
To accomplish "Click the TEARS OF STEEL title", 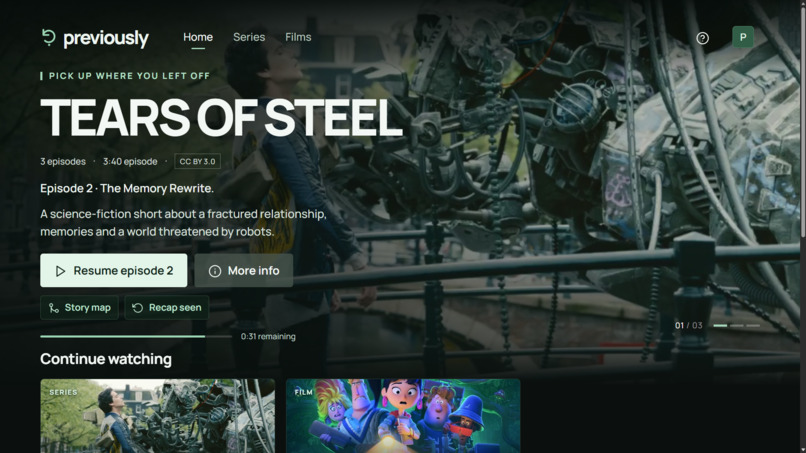I will [x=221, y=117].
